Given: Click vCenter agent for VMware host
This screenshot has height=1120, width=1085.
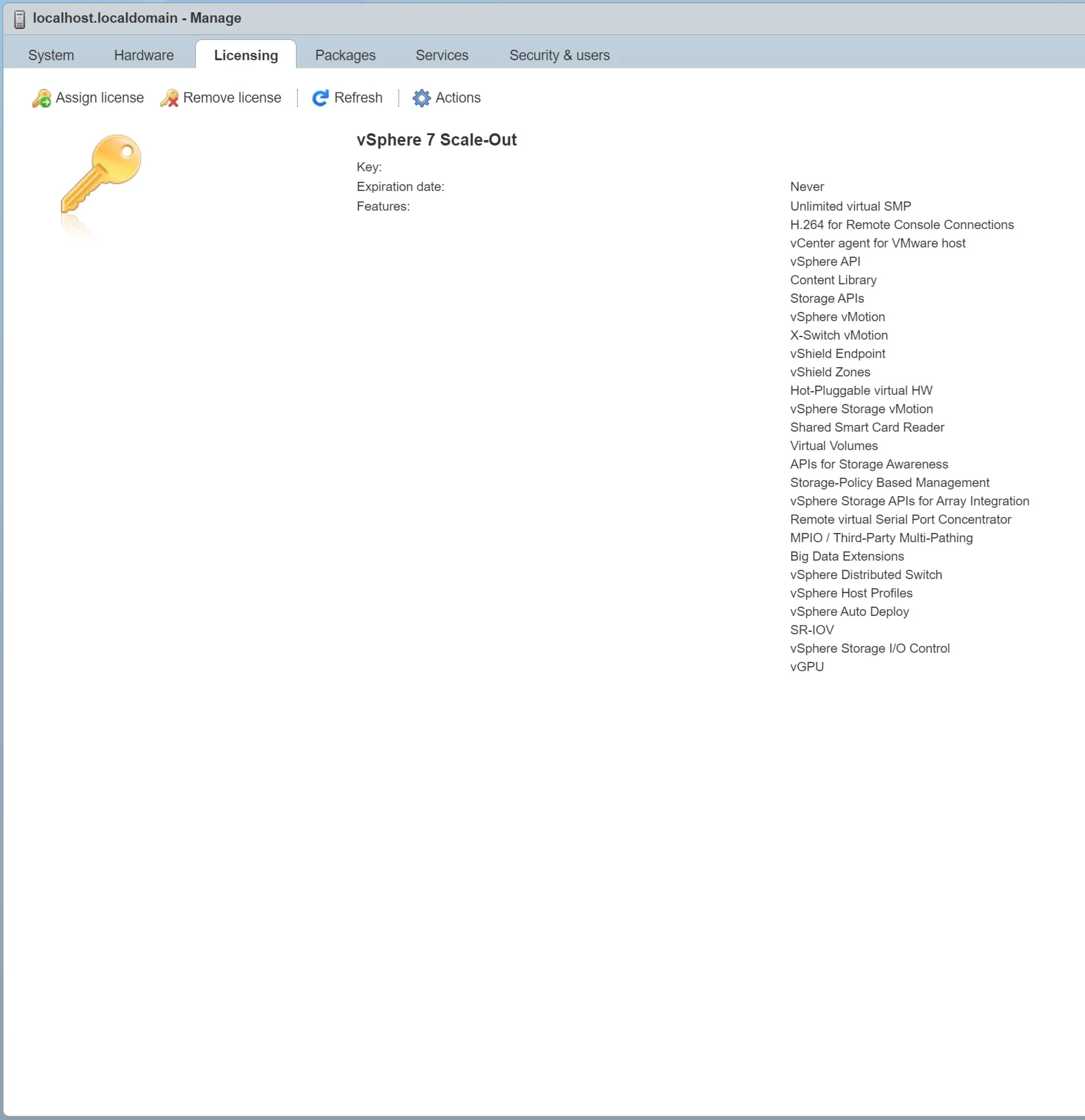Looking at the screenshot, I should [877, 243].
